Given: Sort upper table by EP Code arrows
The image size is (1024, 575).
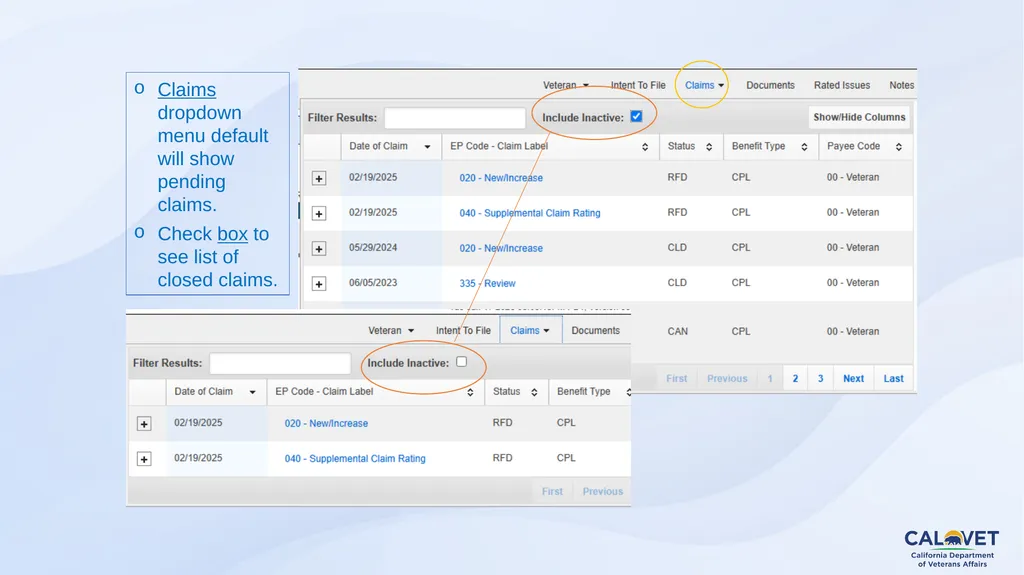Looking at the screenshot, I should [645, 147].
